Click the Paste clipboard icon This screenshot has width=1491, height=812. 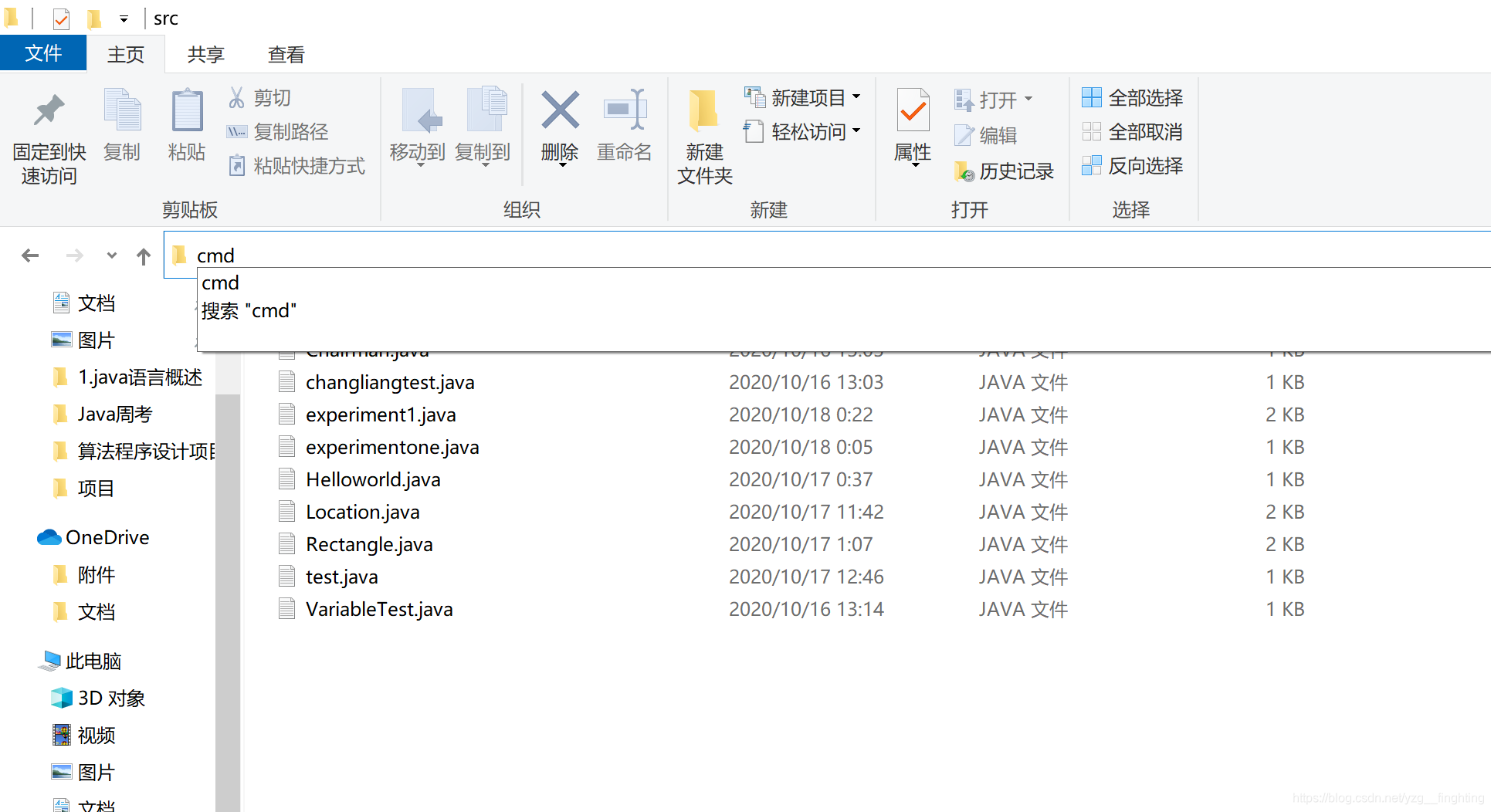click(187, 110)
